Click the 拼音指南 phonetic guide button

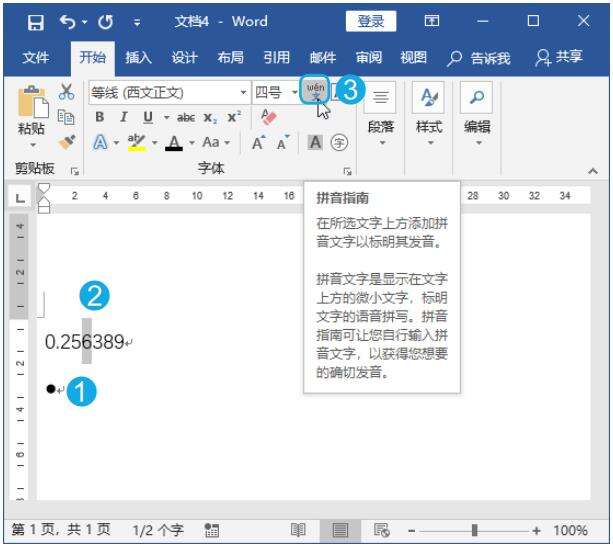(315, 91)
